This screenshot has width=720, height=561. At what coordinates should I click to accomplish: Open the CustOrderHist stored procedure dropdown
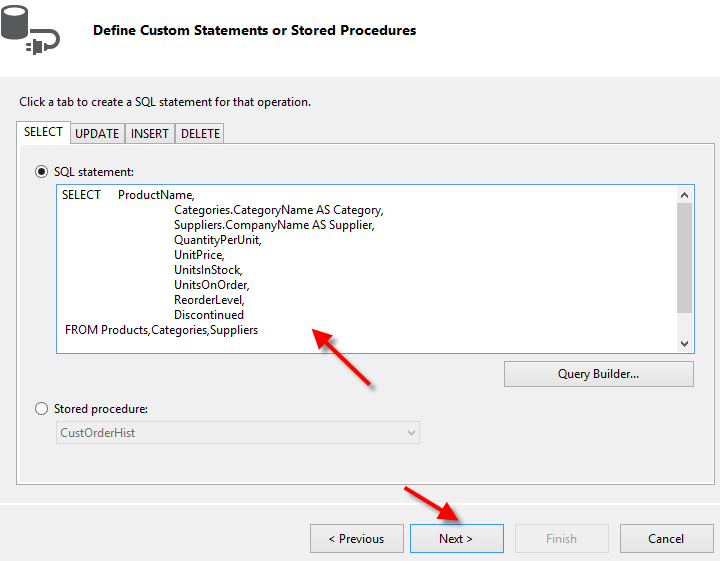pos(237,433)
